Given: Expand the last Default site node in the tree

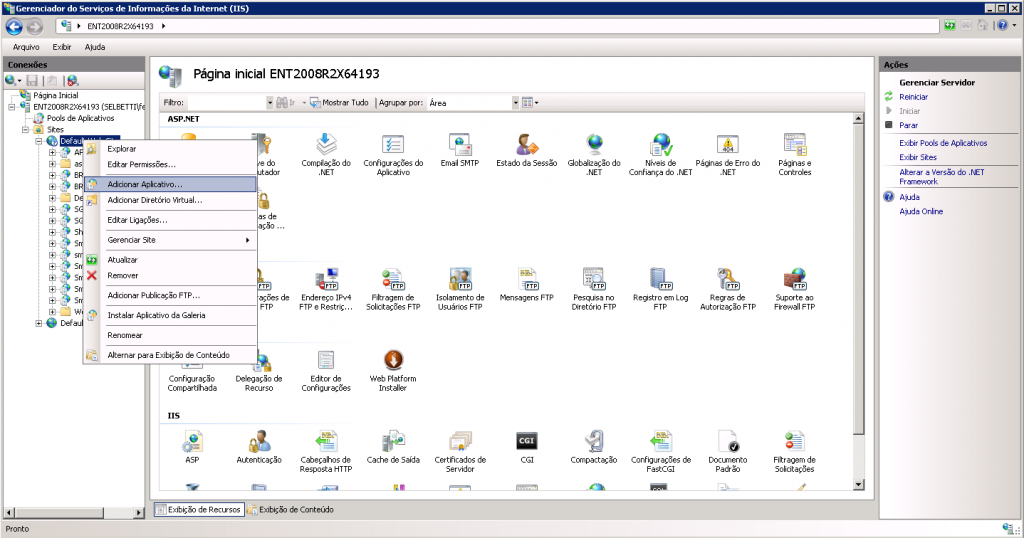Looking at the screenshot, I should click(39, 323).
